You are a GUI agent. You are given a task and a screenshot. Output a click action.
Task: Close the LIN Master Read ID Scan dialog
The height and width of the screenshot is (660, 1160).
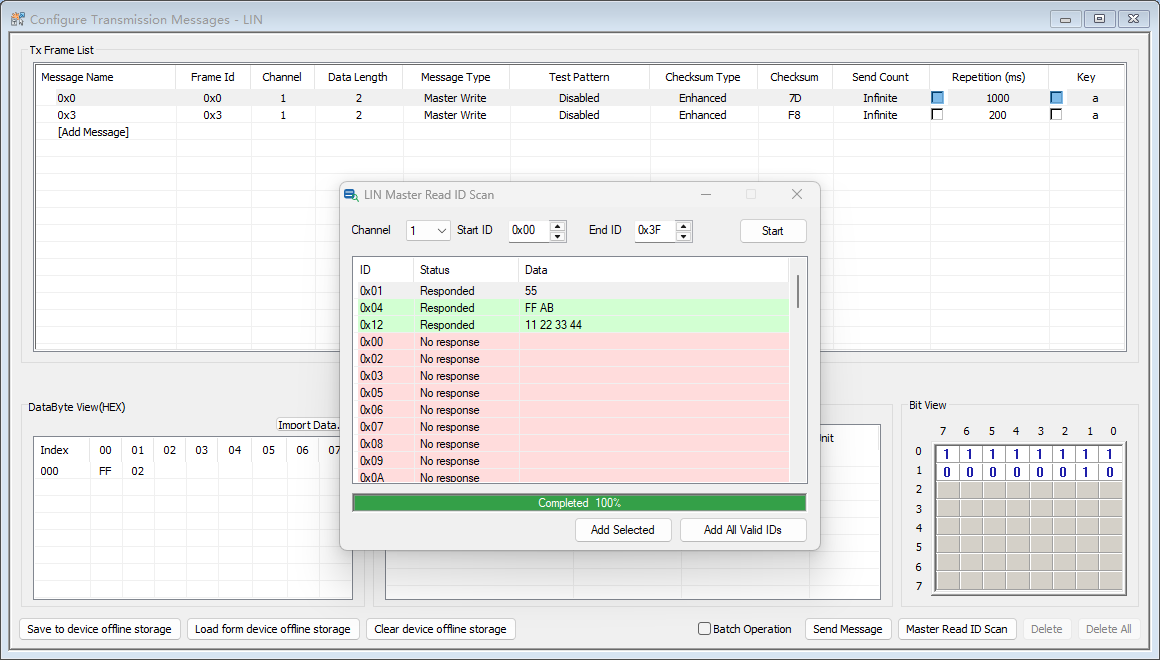(797, 194)
